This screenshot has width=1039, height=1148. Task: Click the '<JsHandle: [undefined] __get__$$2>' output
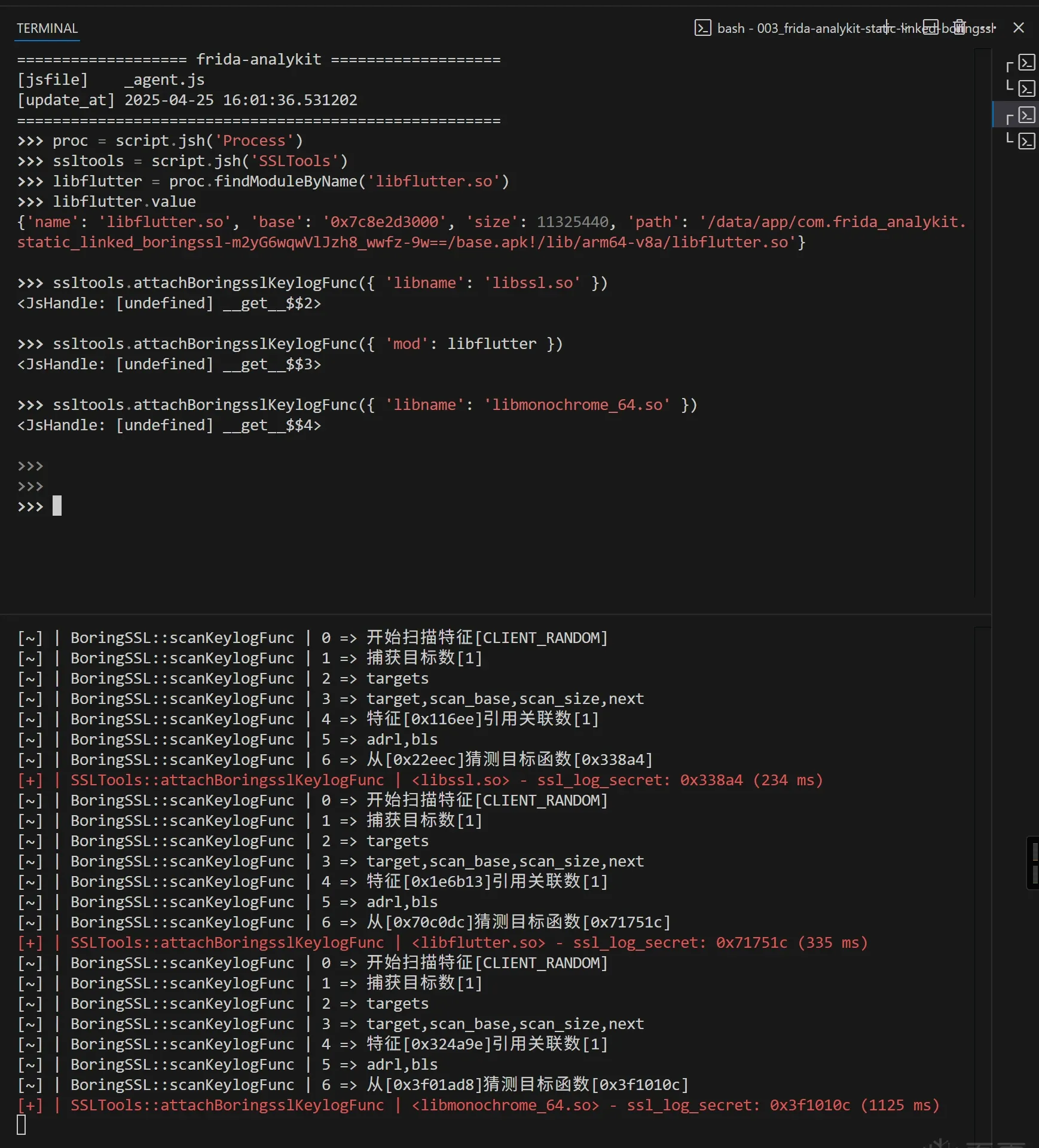pos(169,303)
